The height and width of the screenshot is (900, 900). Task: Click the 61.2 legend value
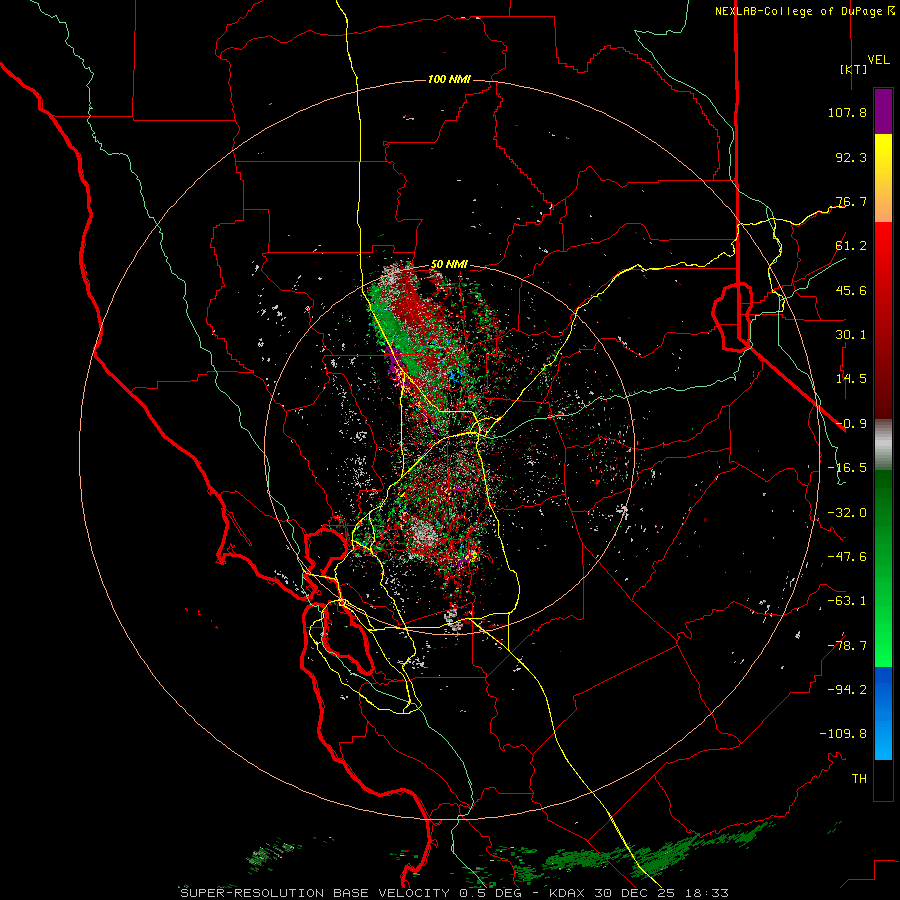pos(851,246)
